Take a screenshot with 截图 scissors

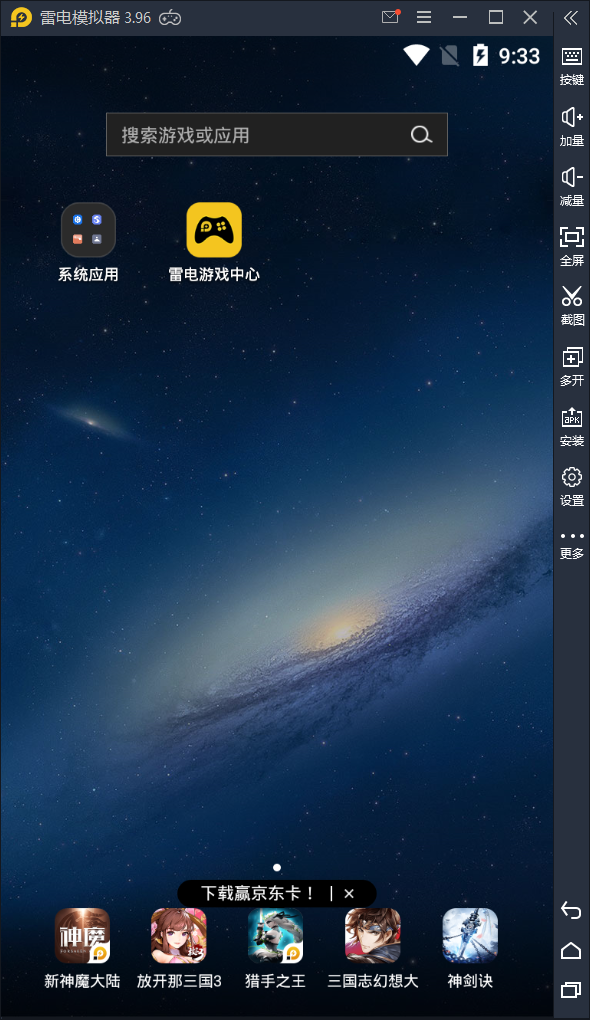click(572, 305)
